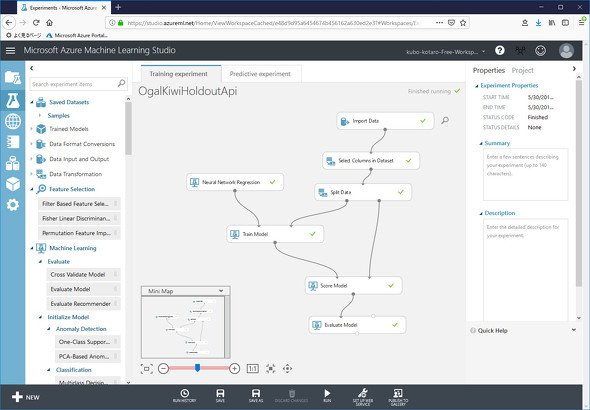
Task: Click the Search experiment items field
Action: 74,84
